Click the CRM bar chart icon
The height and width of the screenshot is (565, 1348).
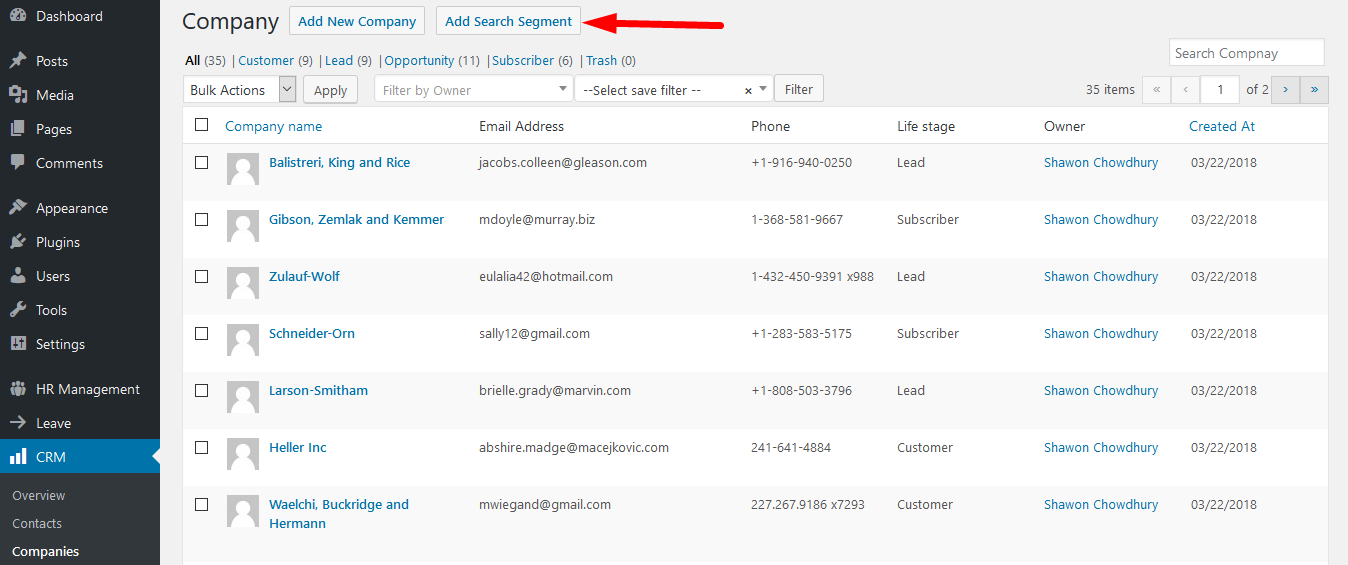click(18, 457)
